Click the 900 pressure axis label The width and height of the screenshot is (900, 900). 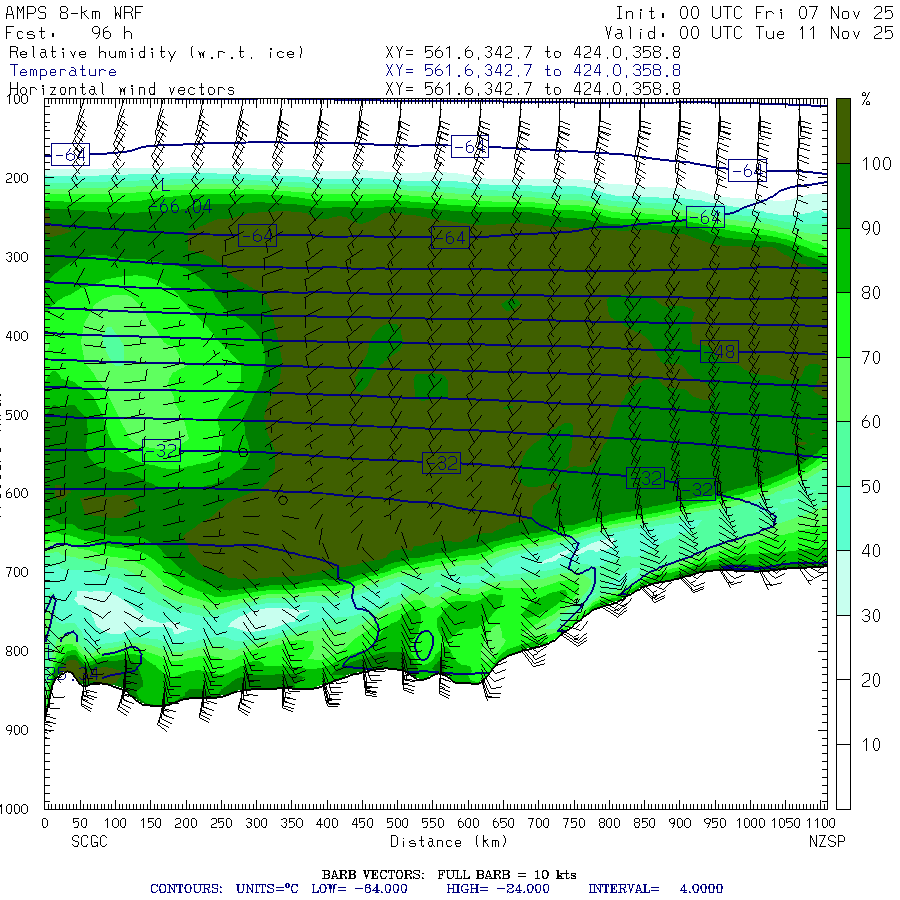click(x=17, y=730)
